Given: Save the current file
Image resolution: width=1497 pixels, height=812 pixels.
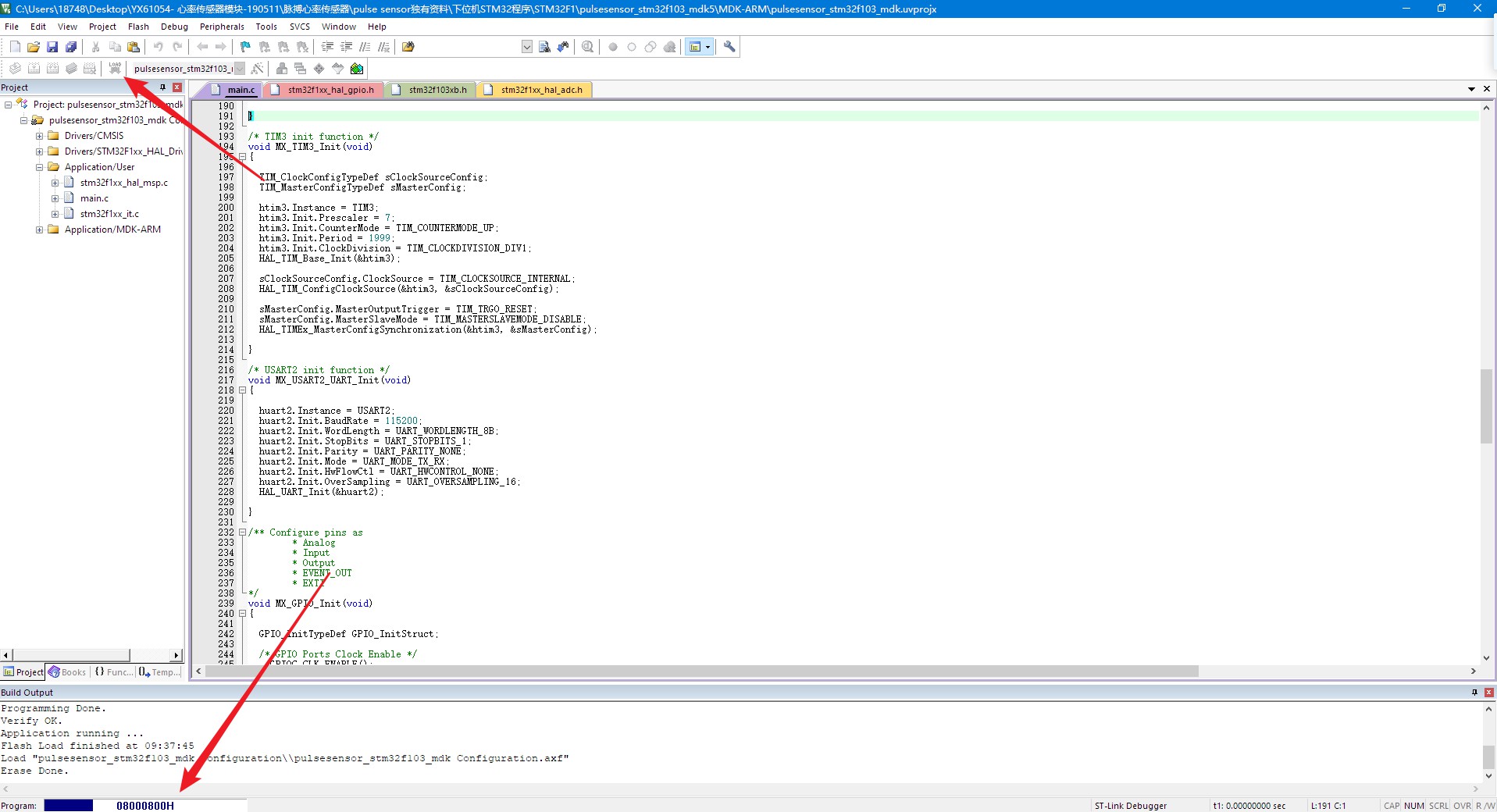Looking at the screenshot, I should (52, 47).
